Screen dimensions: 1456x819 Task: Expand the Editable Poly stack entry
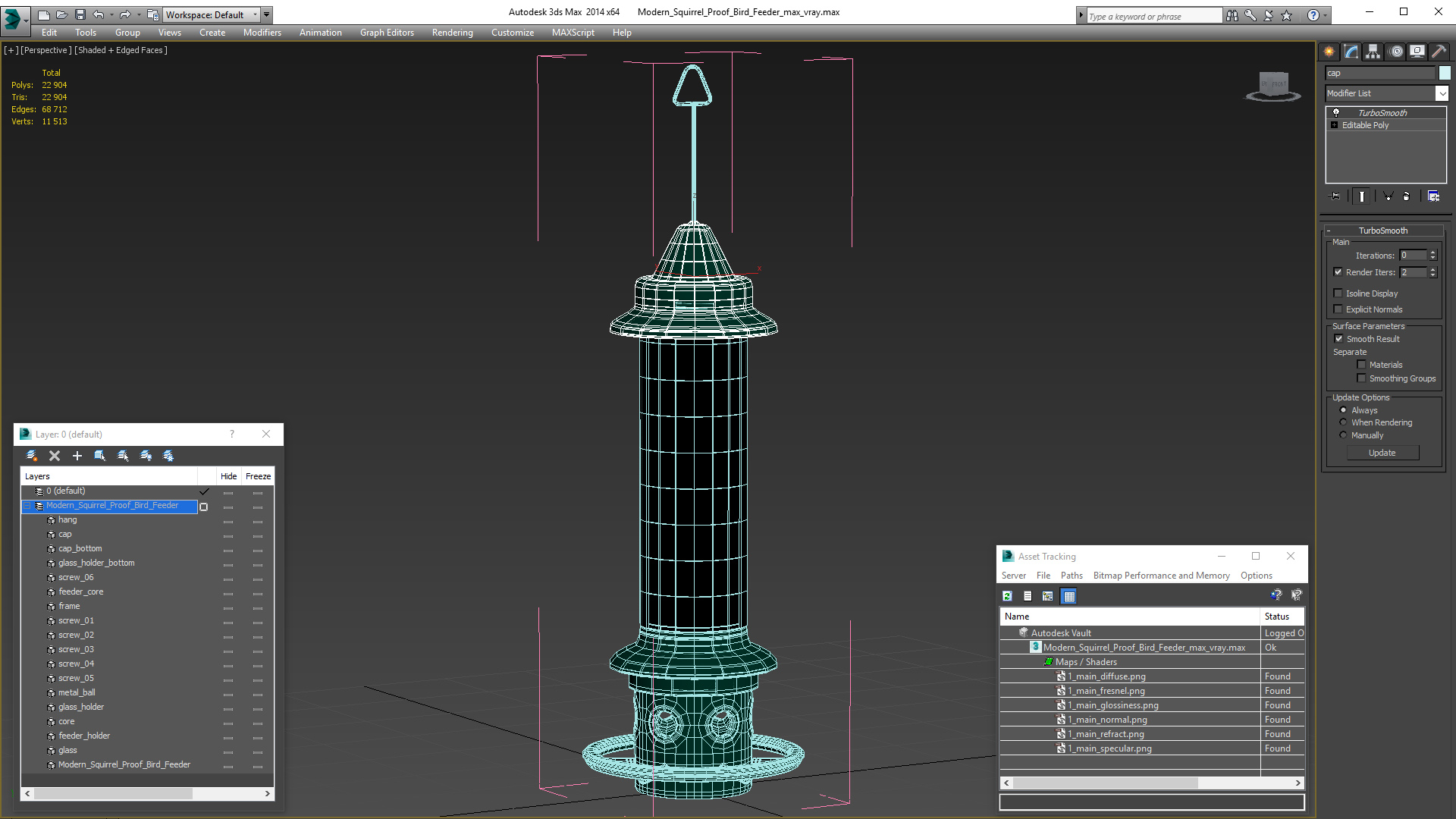1334,125
